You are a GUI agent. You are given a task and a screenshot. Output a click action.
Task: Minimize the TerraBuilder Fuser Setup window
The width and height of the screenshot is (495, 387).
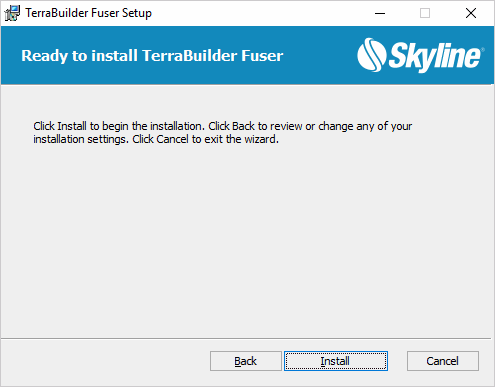pos(380,13)
